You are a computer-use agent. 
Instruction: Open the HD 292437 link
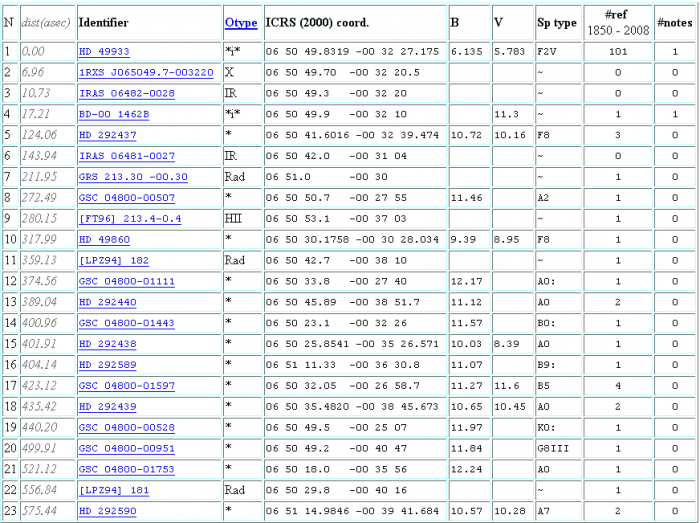click(108, 135)
